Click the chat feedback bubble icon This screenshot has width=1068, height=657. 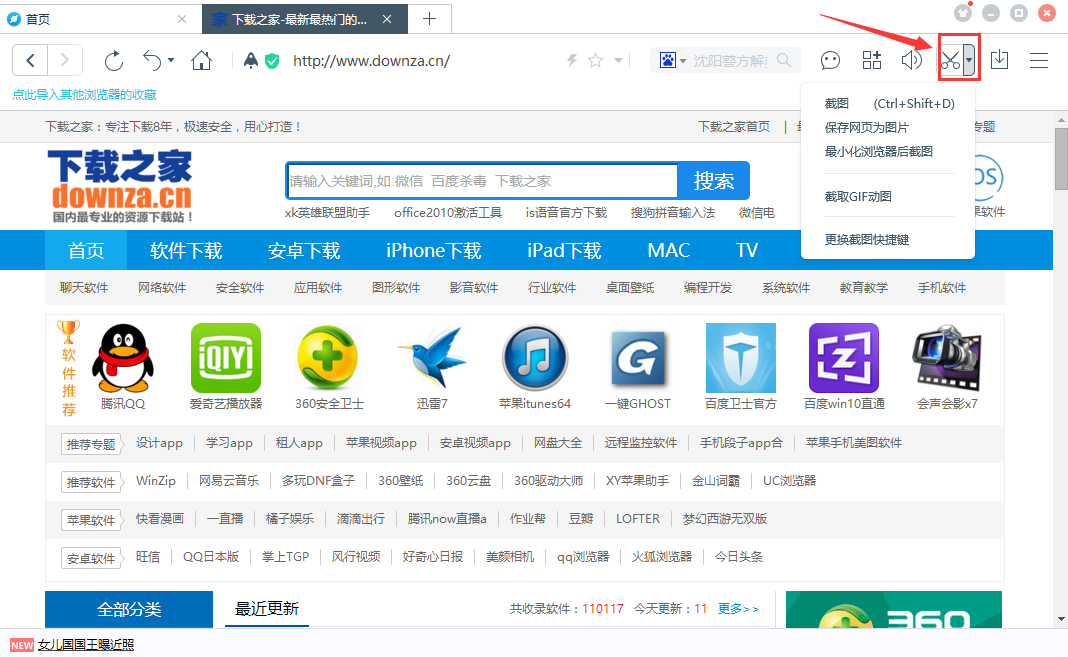(830, 60)
